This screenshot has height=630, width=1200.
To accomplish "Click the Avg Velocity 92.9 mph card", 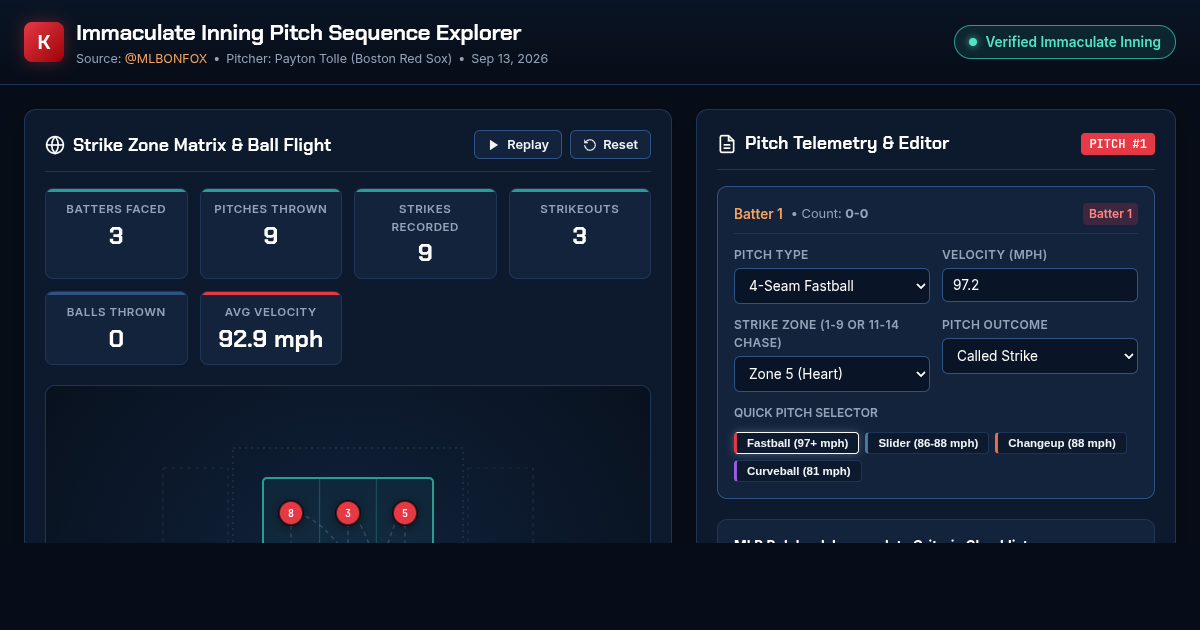I will [271, 328].
